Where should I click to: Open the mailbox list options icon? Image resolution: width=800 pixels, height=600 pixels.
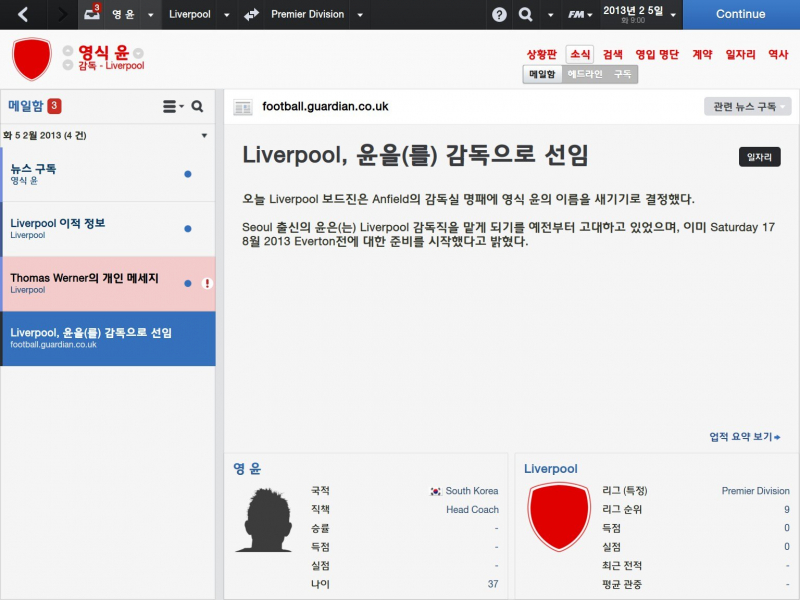pyautogui.click(x=172, y=106)
